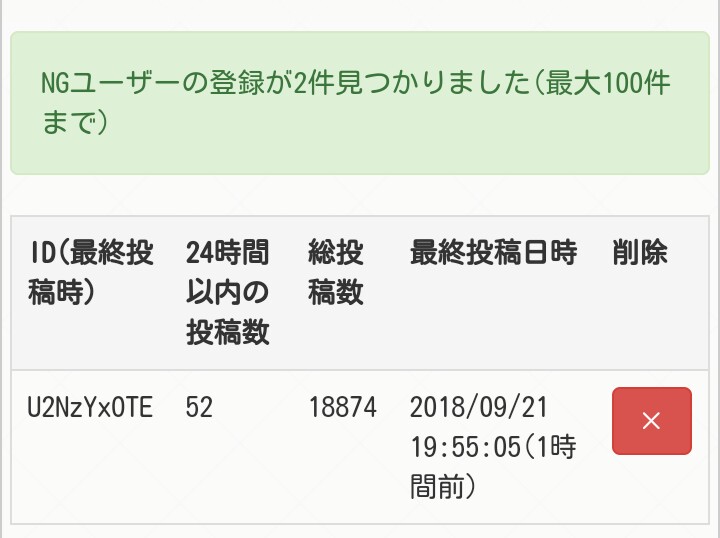Viewport: 720px width, 538px height.
Task: Click the 最終投稿日時 column header
Action: (x=493, y=253)
